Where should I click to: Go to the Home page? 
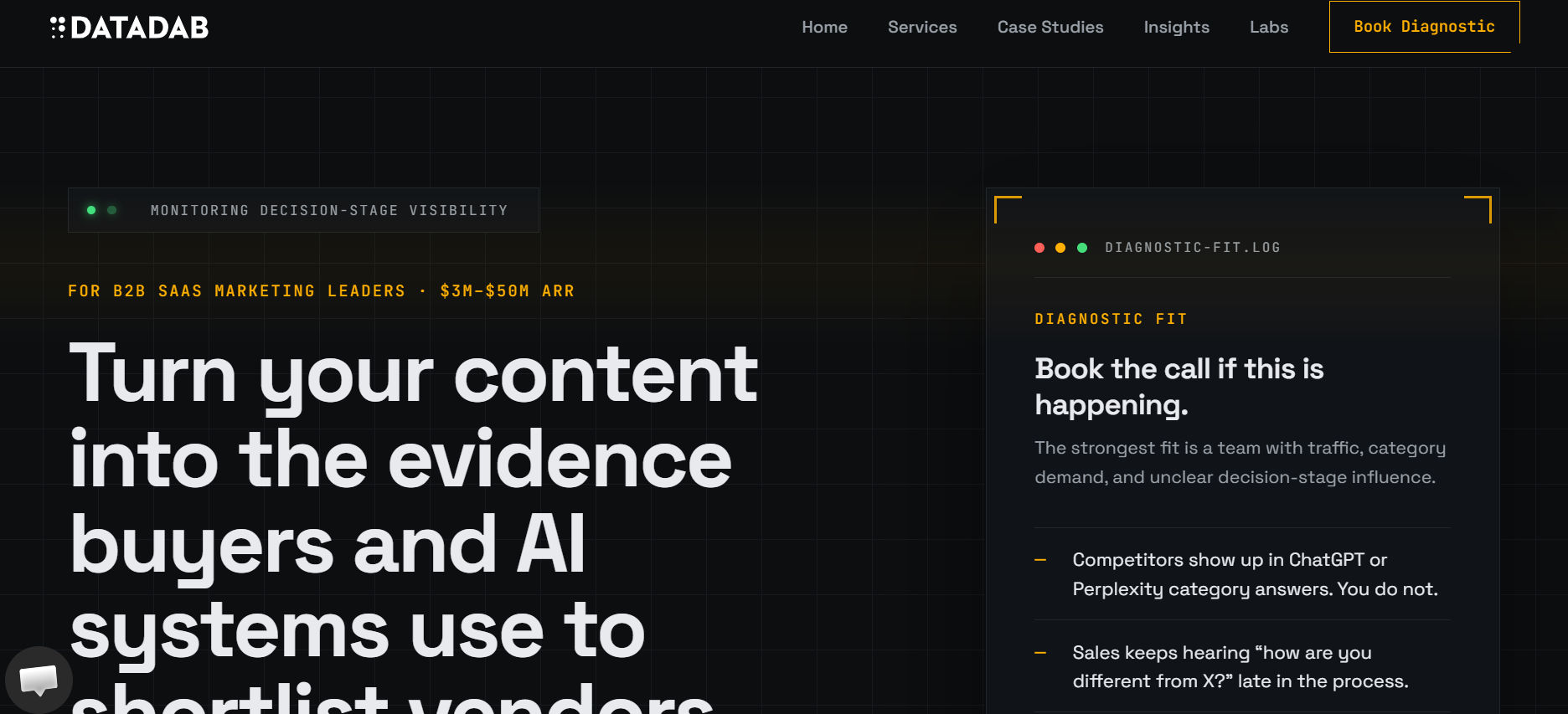click(x=824, y=27)
